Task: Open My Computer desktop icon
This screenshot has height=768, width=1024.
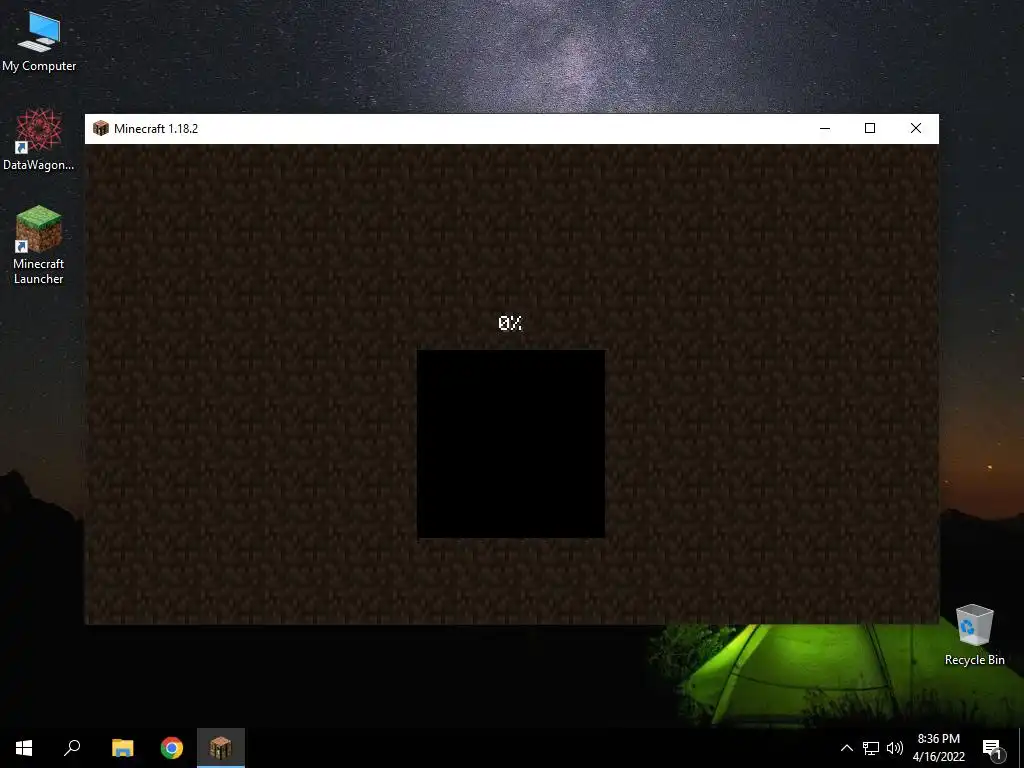Action: click(39, 40)
